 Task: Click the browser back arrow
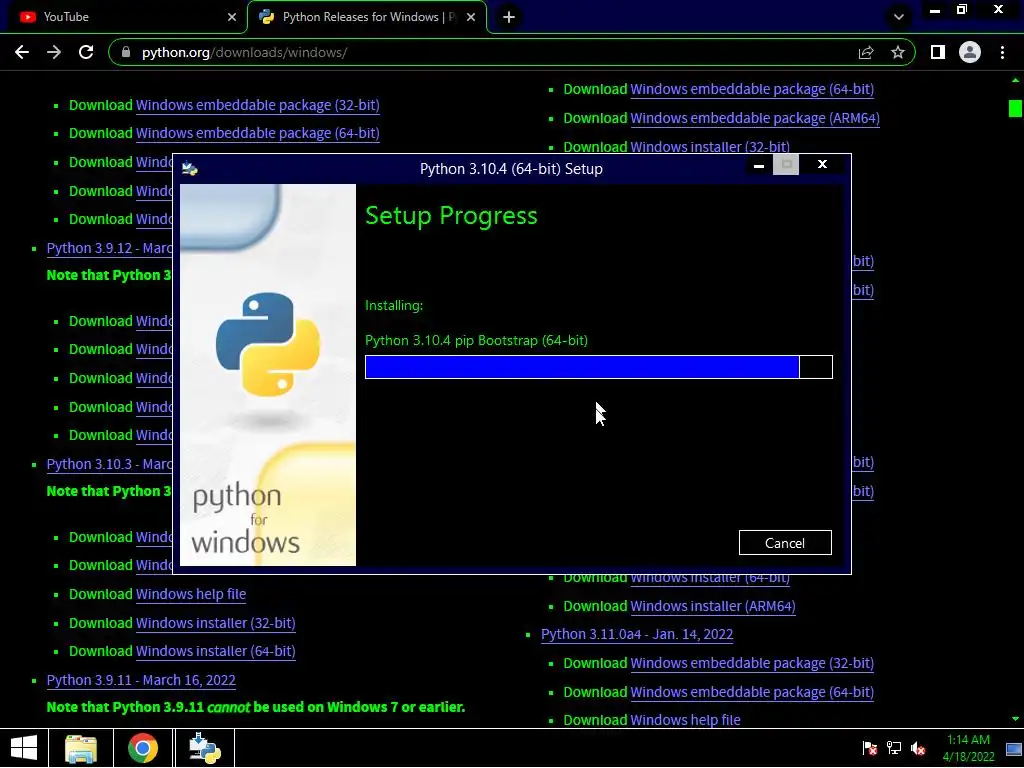22,52
